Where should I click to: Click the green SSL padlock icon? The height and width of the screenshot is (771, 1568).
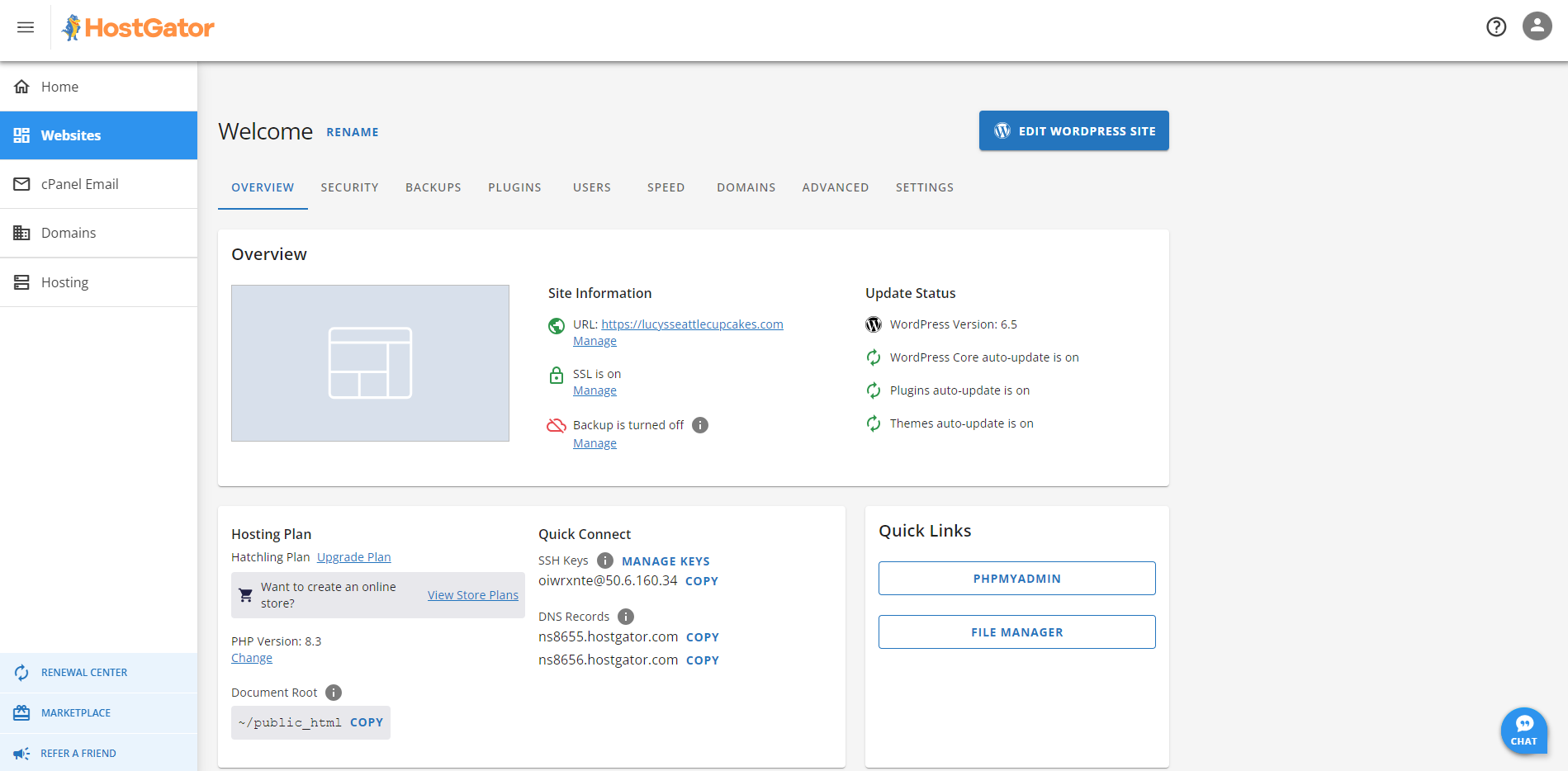557,376
